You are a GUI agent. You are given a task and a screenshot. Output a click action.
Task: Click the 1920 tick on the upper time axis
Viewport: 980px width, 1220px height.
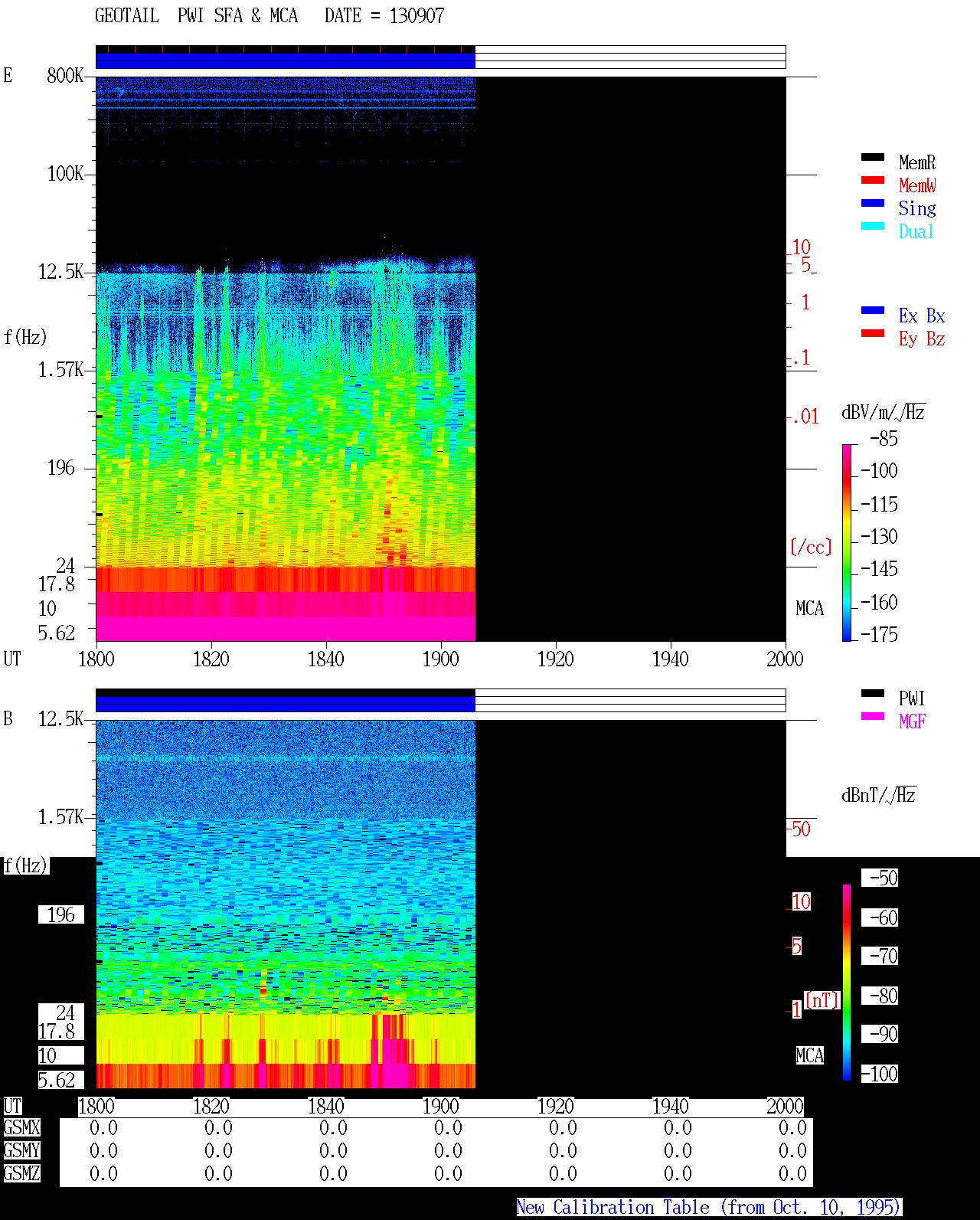556,659
